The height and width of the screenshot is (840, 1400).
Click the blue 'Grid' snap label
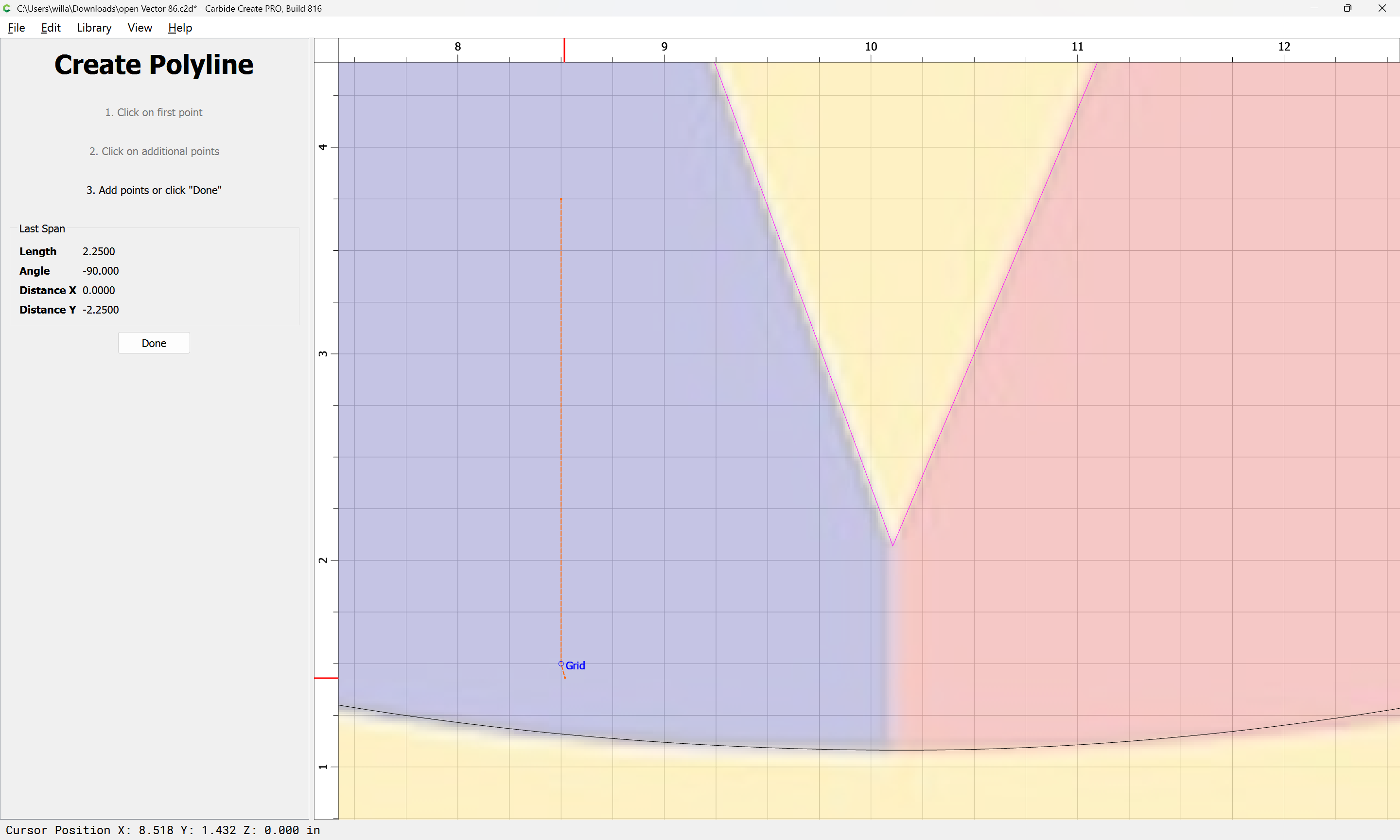point(576,665)
